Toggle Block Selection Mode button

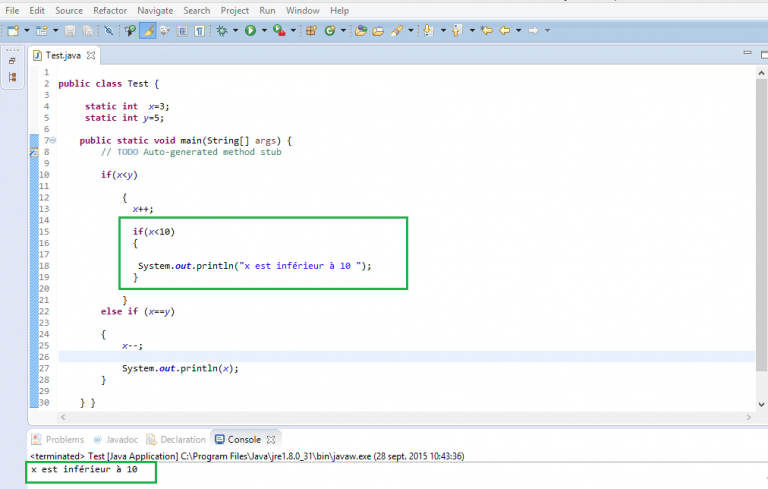pos(183,31)
